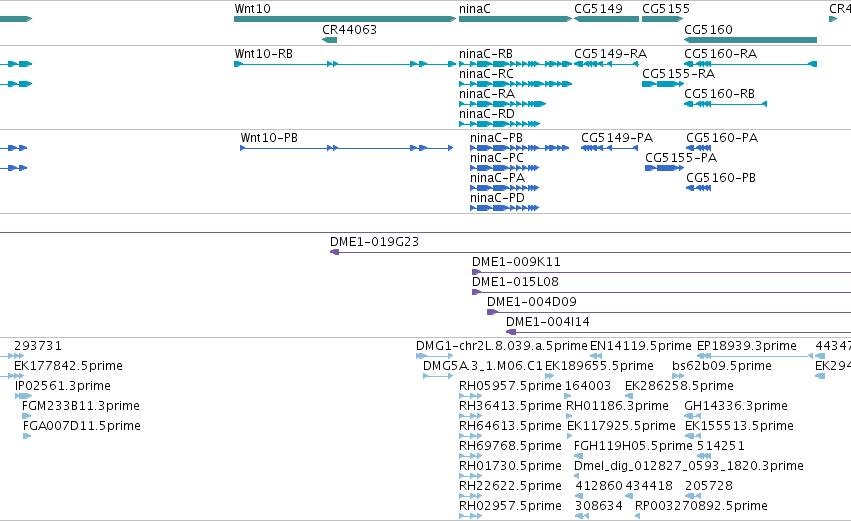Viewport: 851px width, 521px height.
Task: Click the CG5155-RA transcript
Action: click(663, 84)
